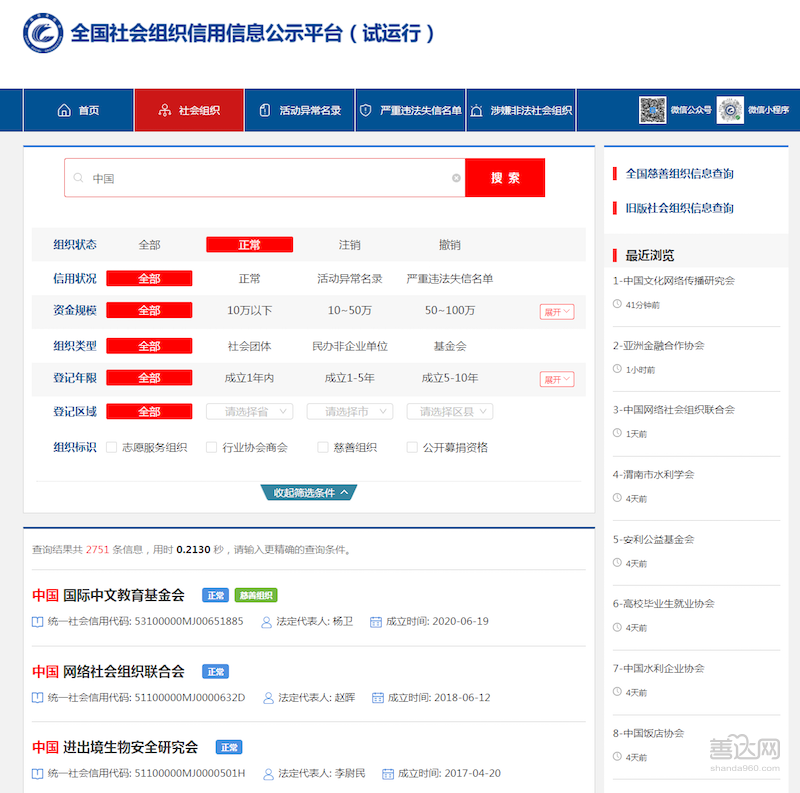Switch to the 社会组织 navigation tab
The image size is (800, 793).
point(189,111)
